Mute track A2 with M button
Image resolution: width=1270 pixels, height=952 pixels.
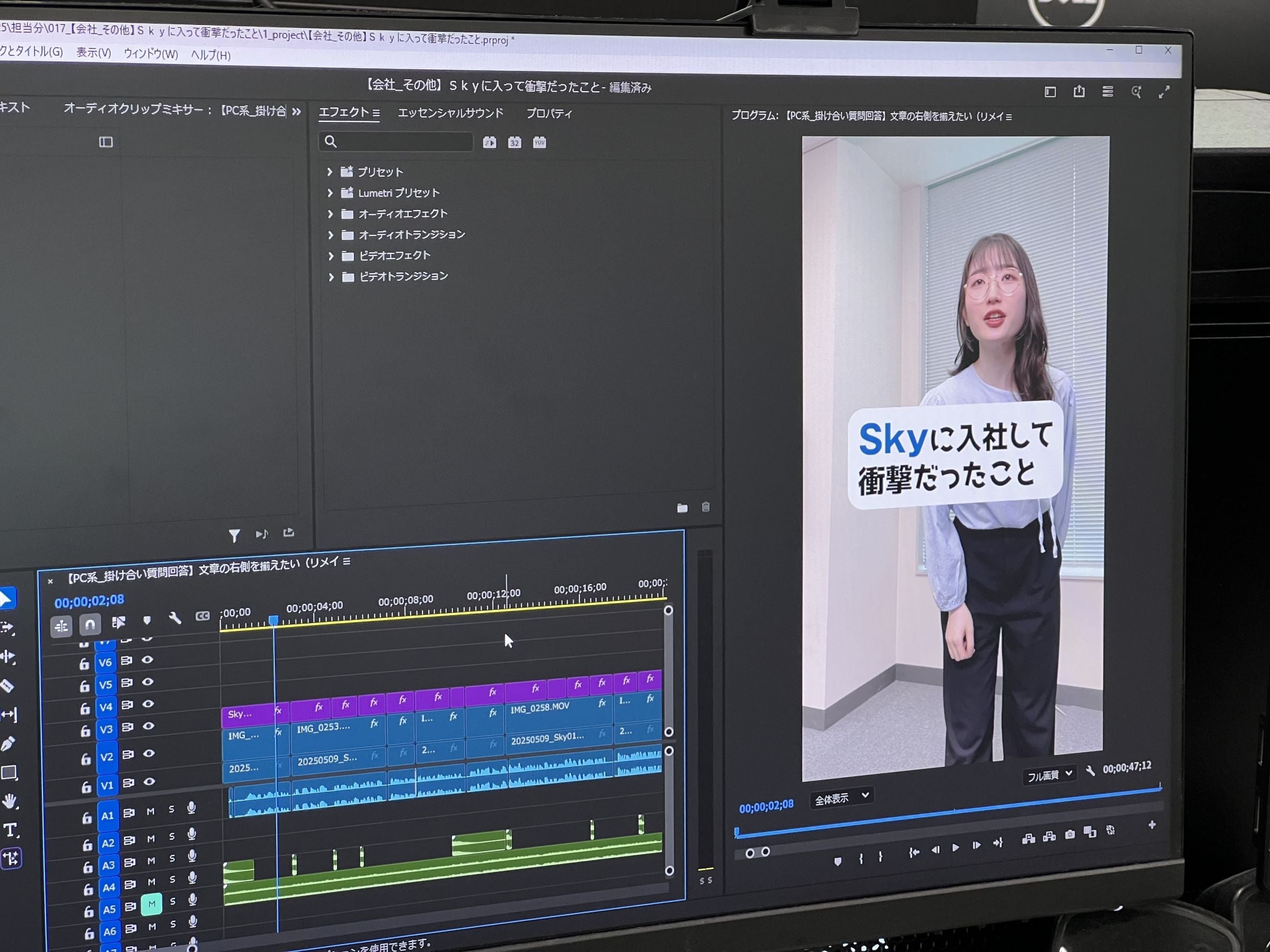tap(151, 839)
